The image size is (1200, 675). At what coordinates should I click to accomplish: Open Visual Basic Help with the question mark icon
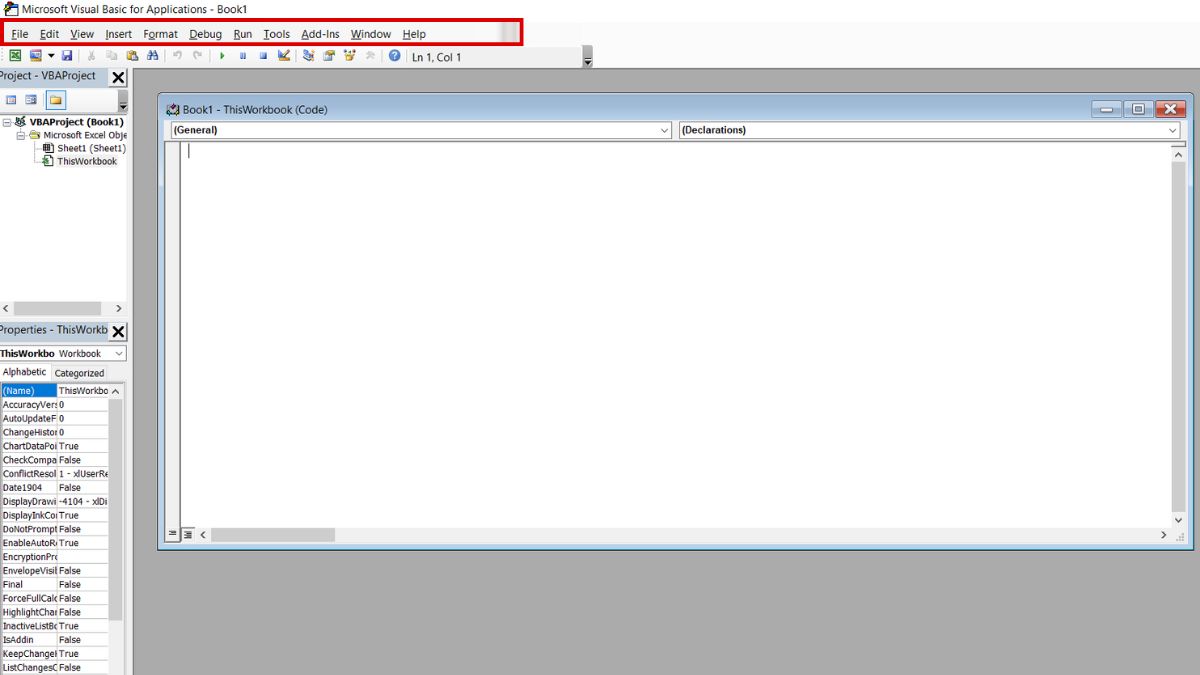[x=394, y=56]
